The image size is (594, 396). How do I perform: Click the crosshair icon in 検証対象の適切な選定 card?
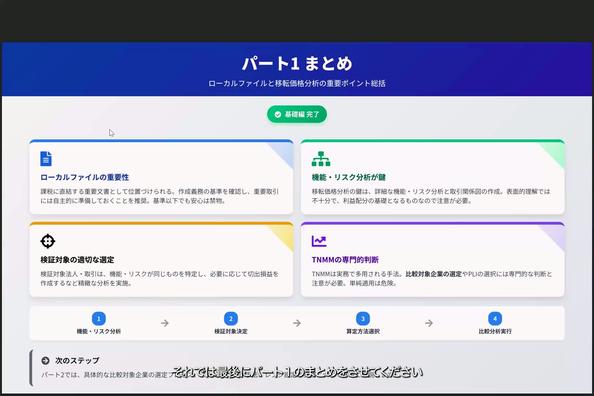48,241
